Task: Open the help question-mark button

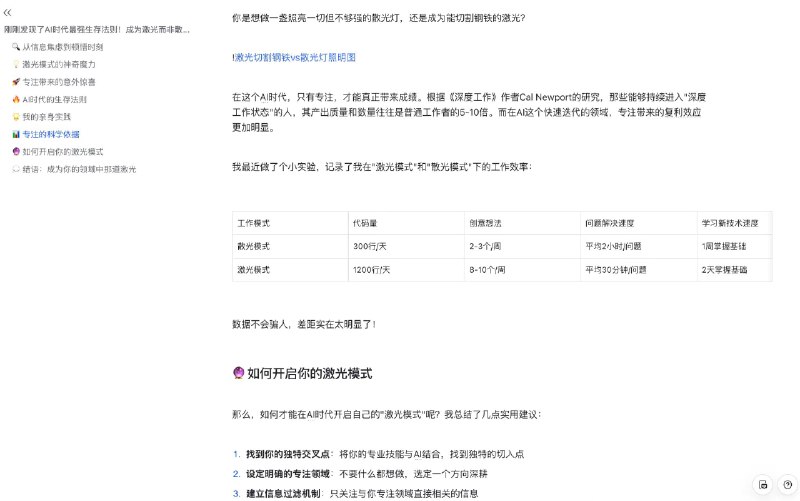Action: pyautogui.click(x=788, y=485)
